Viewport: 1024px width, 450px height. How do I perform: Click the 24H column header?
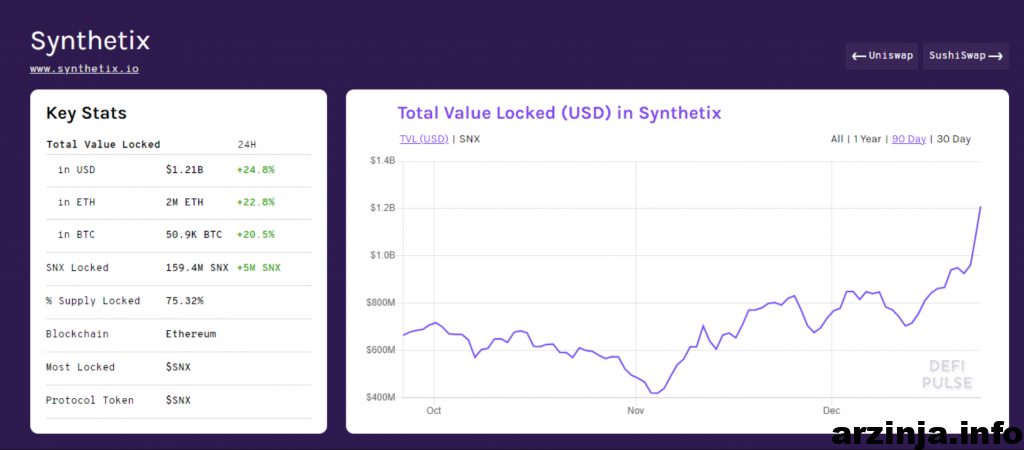[x=246, y=144]
